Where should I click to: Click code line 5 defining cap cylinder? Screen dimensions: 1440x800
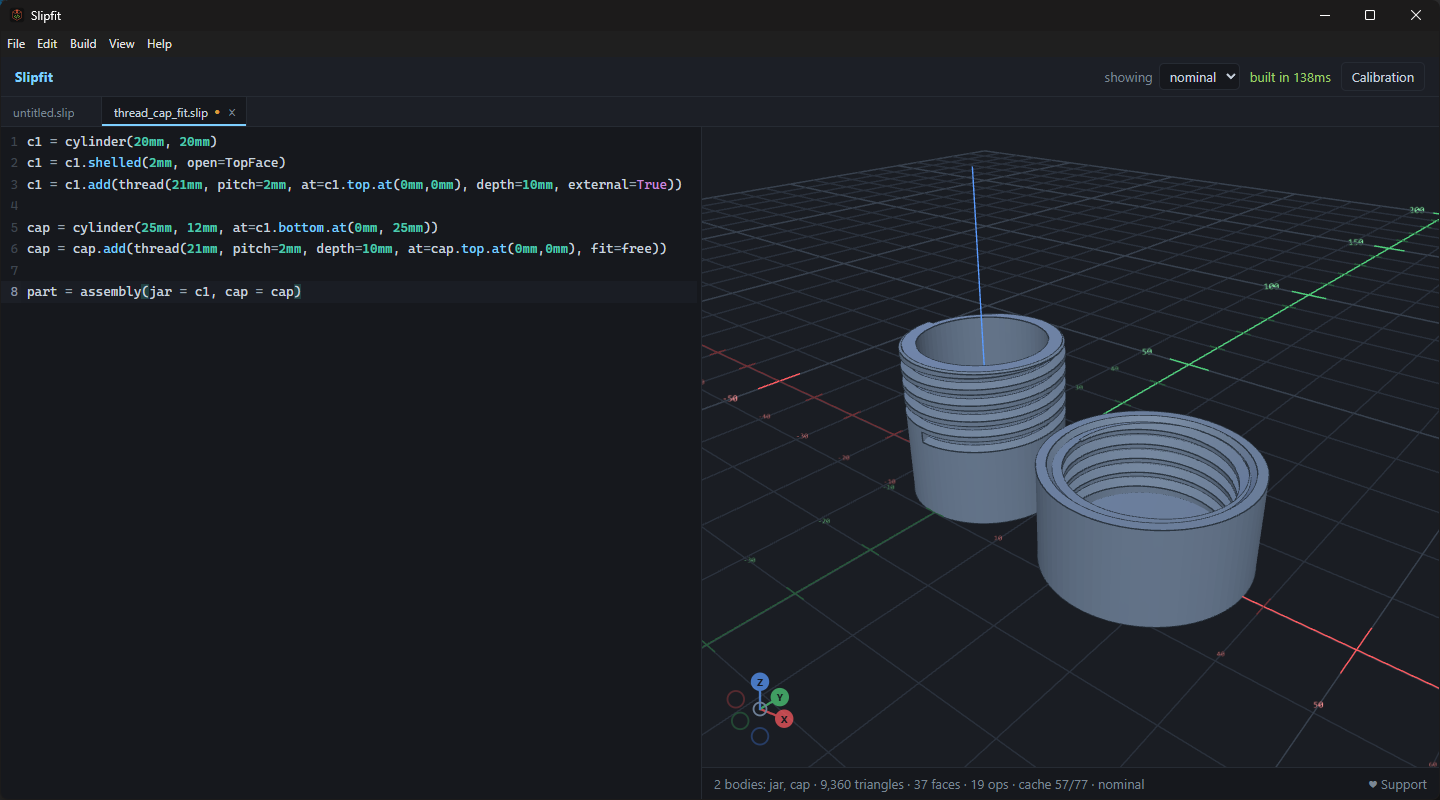(233, 227)
